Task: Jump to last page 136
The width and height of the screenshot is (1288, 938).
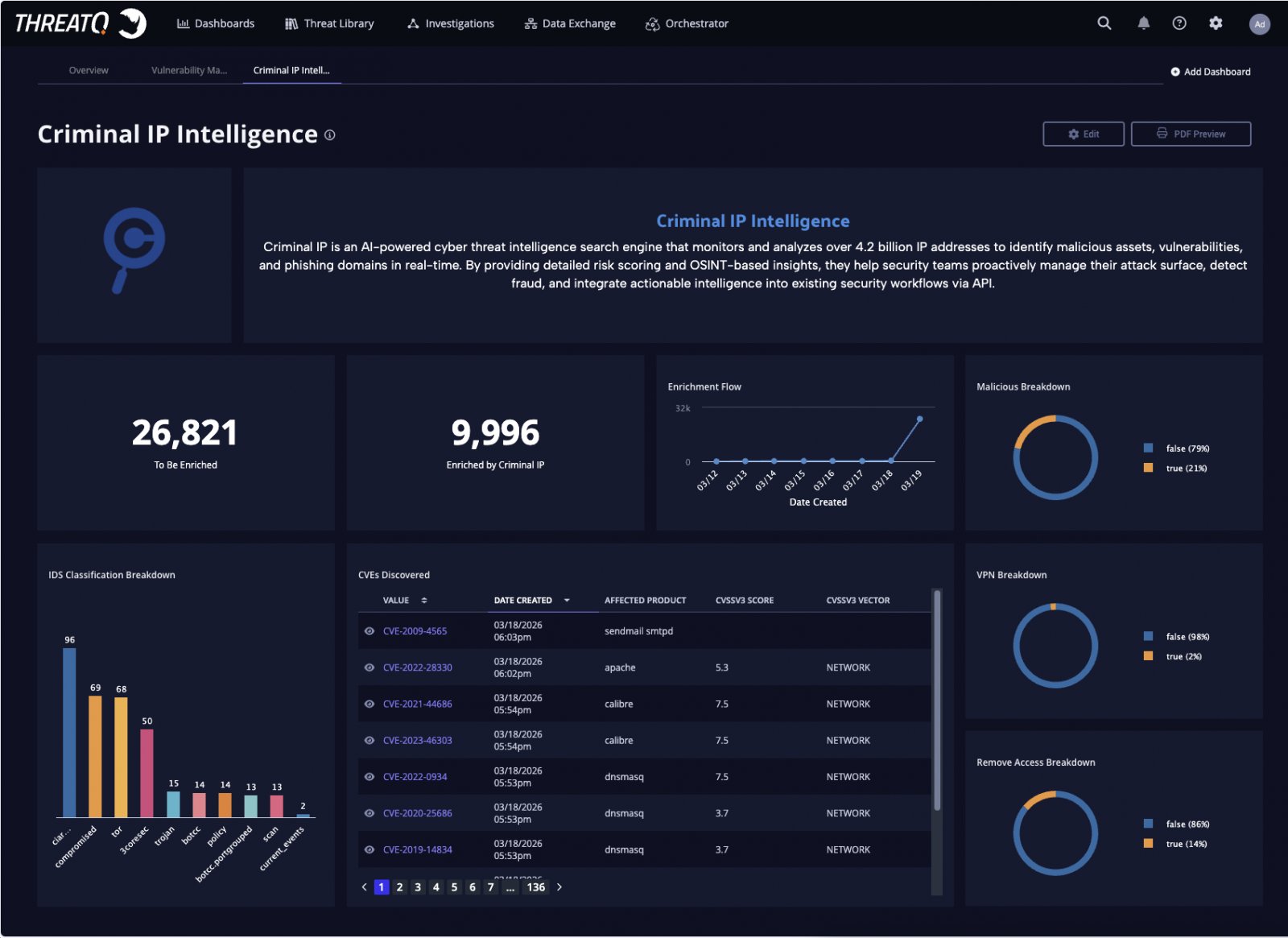Action: click(x=536, y=887)
